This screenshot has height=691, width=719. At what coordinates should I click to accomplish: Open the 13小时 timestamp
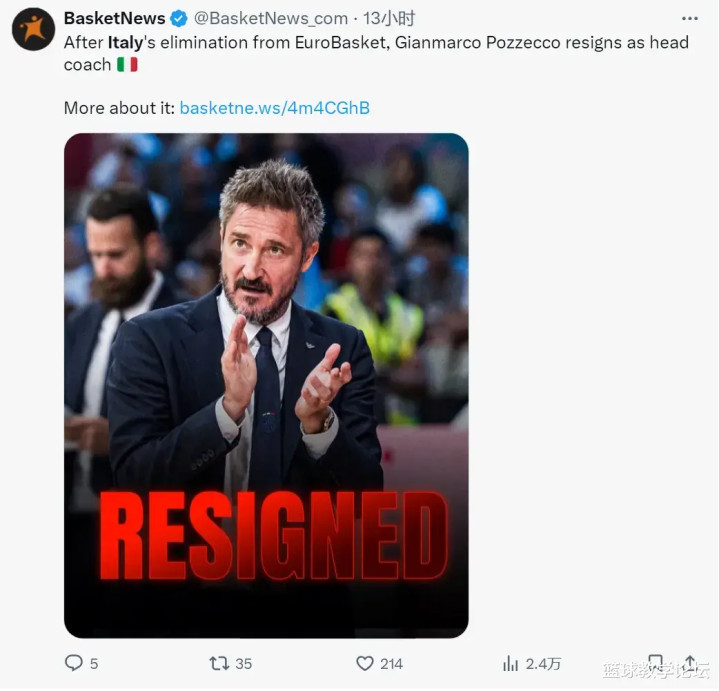click(x=389, y=19)
